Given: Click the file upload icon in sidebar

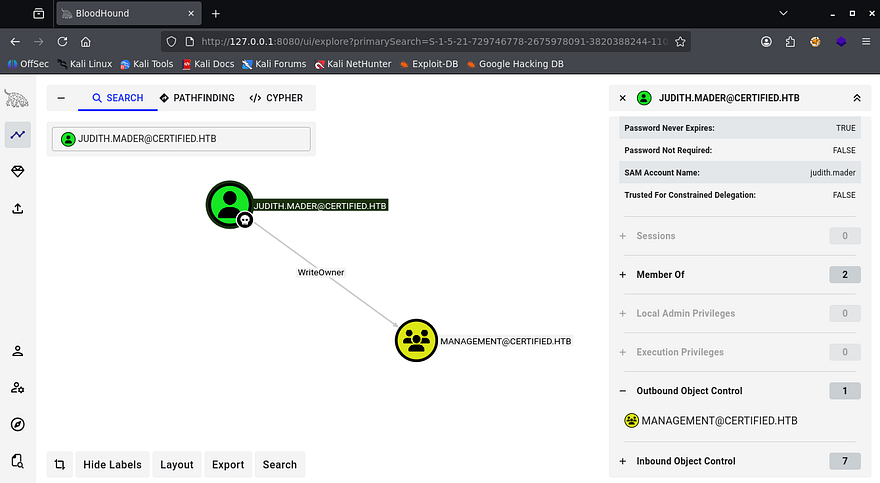Looking at the screenshot, I should click(17, 209).
